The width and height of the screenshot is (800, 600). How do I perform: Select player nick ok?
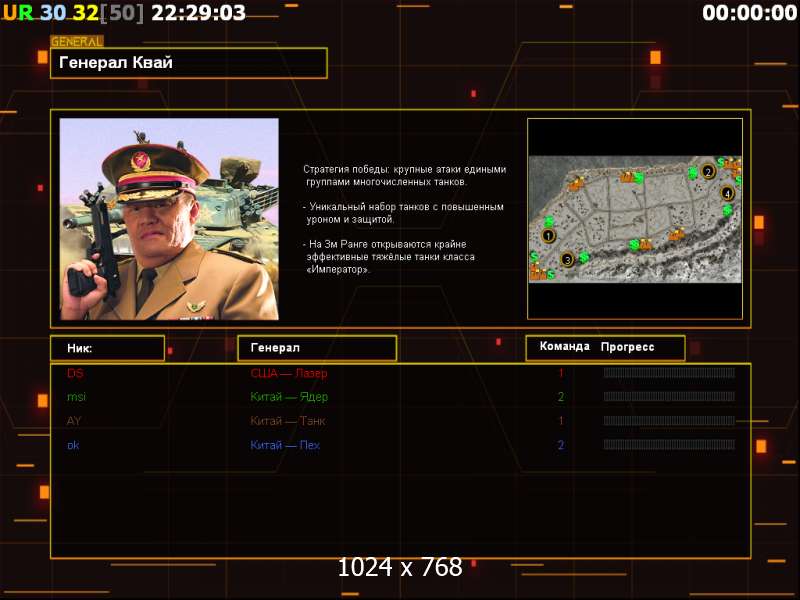coord(73,445)
